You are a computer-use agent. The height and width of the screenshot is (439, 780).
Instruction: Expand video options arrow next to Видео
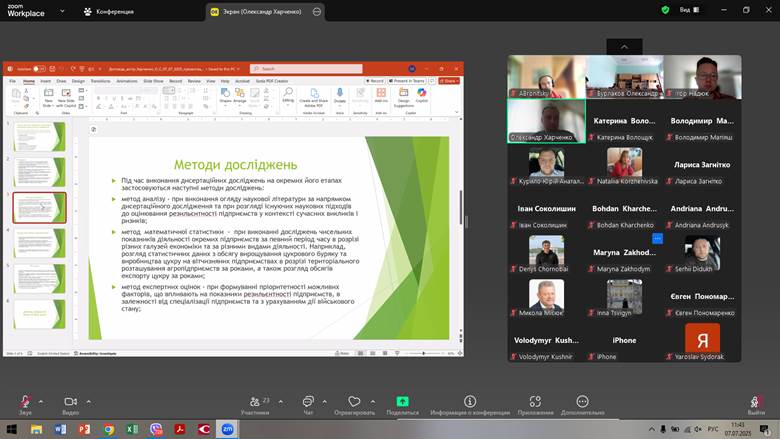89,401
